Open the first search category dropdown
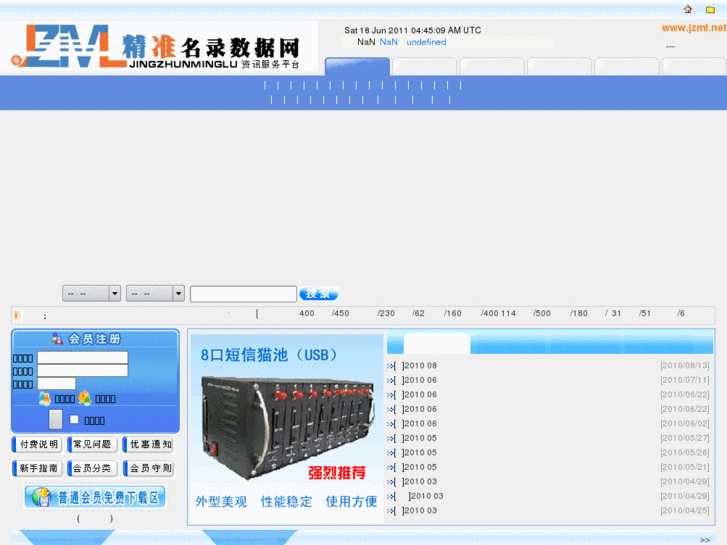The width and height of the screenshot is (727, 545). point(91,293)
